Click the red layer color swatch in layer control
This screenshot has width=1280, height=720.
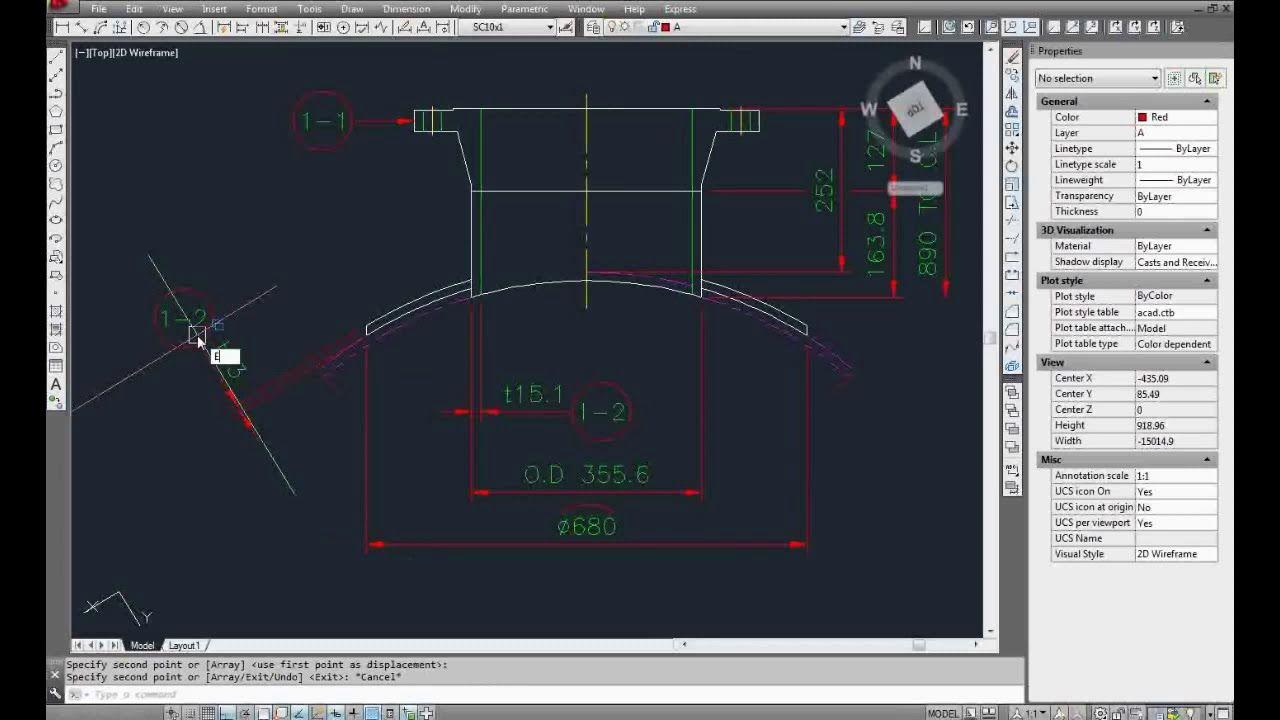point(665,27)
